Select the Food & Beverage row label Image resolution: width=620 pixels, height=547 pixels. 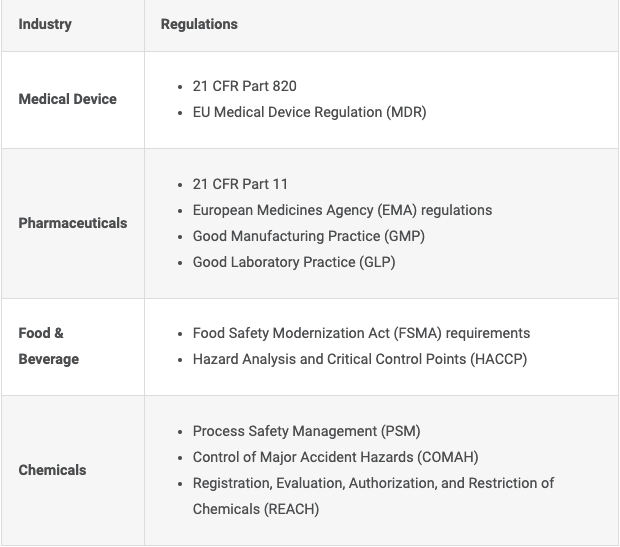(x=48, y=345)
